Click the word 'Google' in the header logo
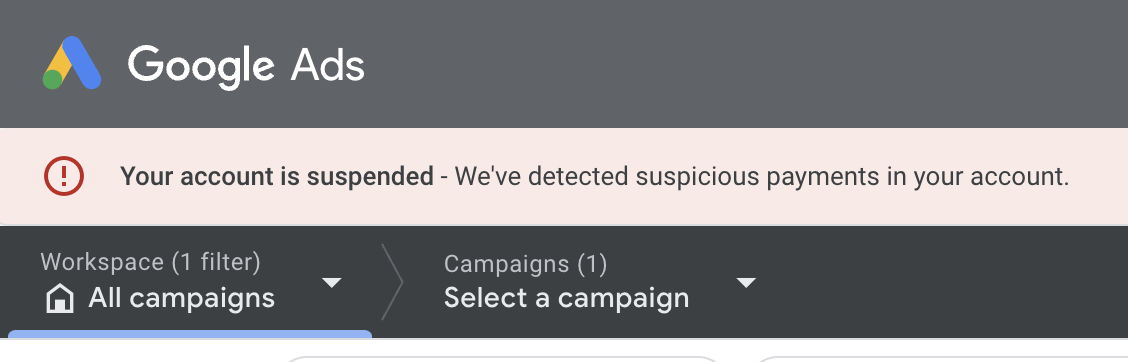The width and height of the screenshot is (1128, 362). point(201,66)
